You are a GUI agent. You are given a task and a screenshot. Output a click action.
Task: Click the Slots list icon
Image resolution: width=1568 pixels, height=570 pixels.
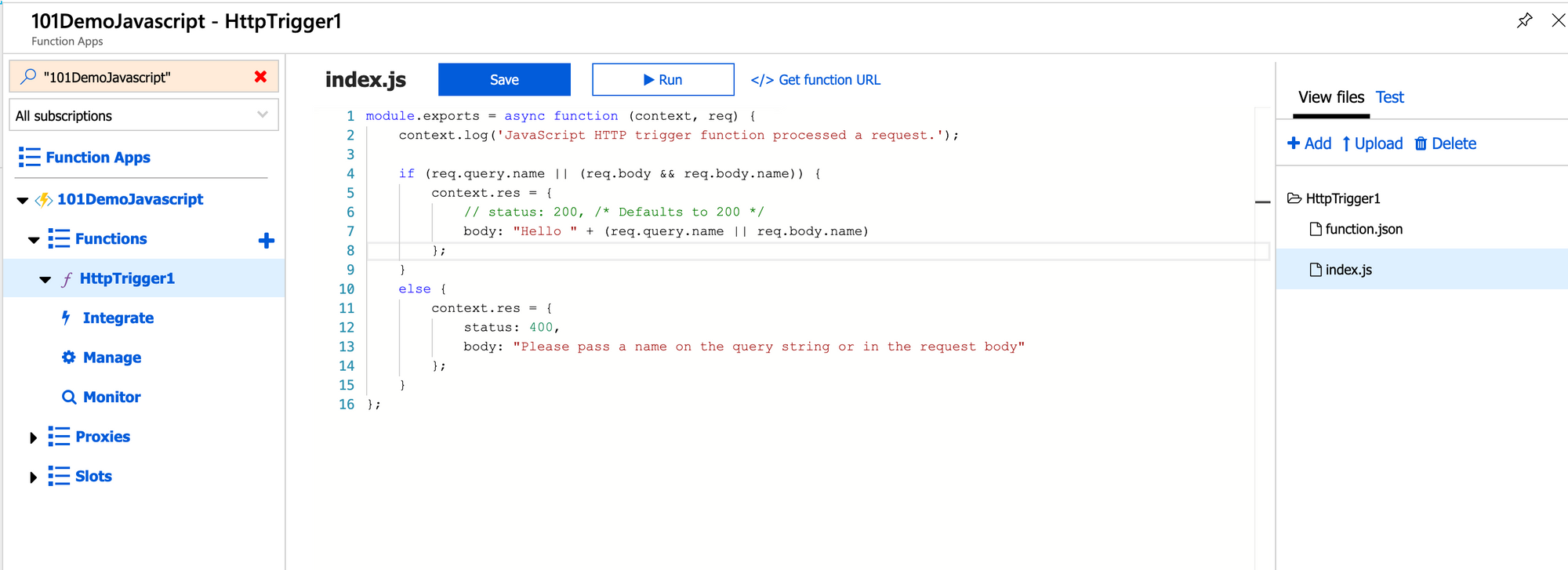pos(59,476)
